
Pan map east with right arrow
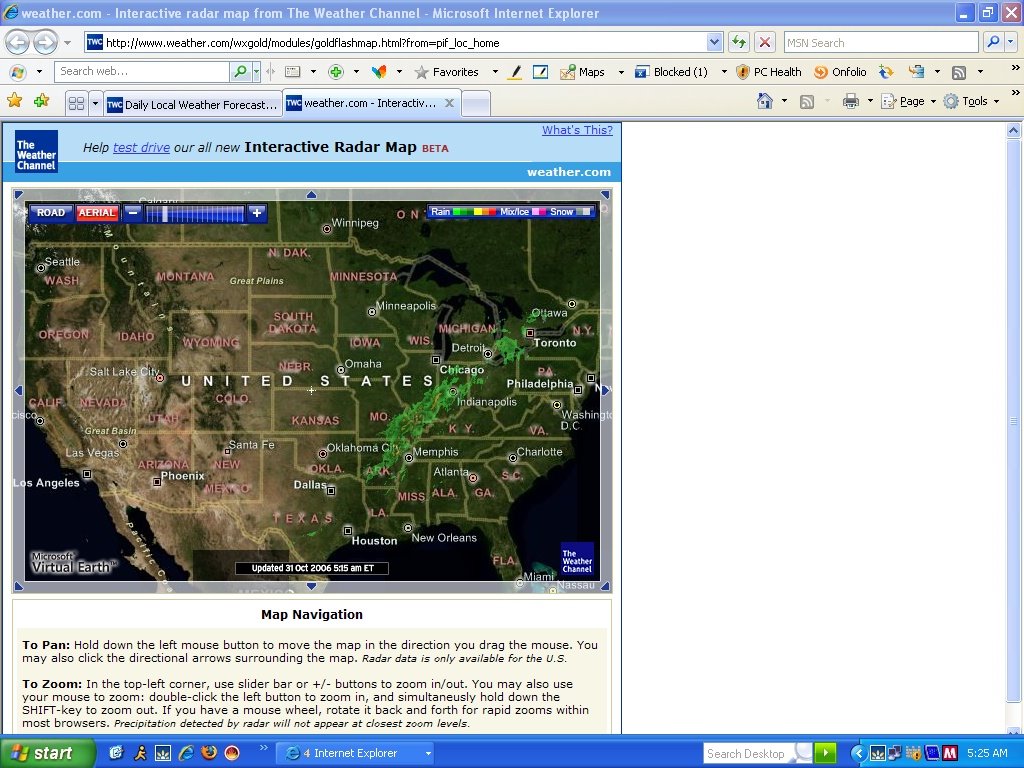point(605,390)
